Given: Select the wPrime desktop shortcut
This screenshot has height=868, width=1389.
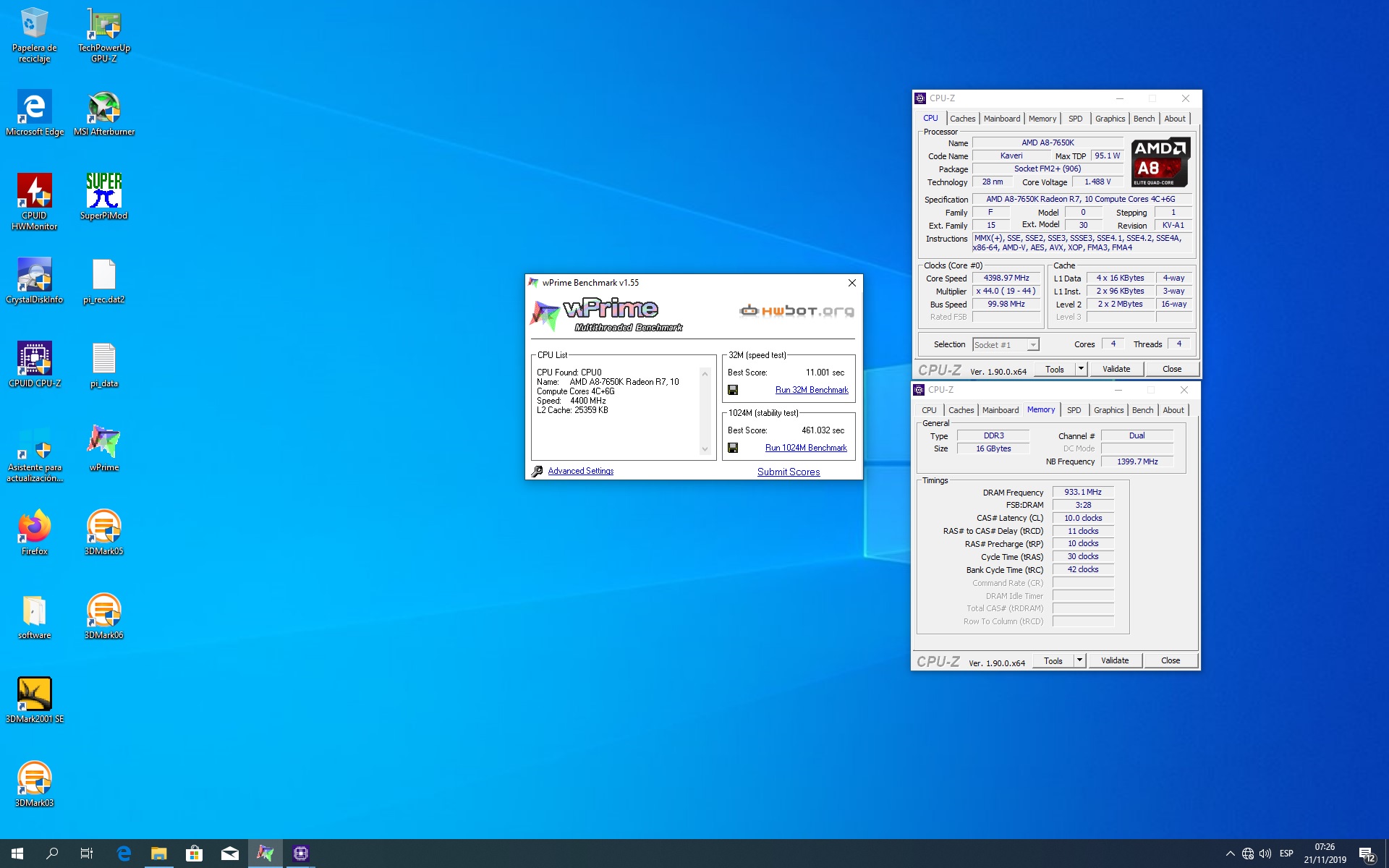Looking at the screenshot, I should tap(104, 448).
